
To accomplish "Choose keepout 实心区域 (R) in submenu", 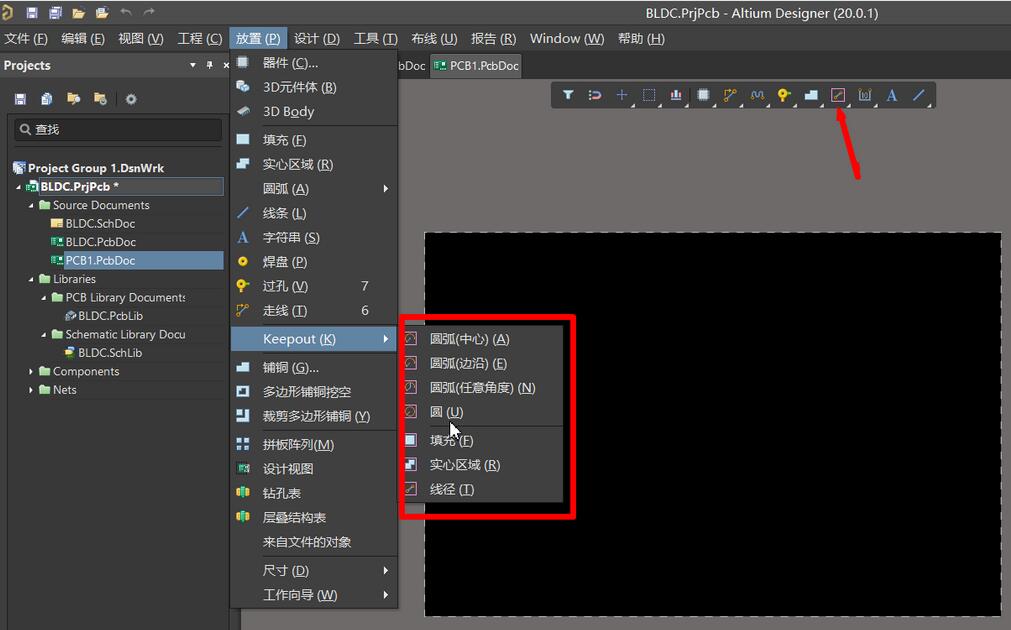I will (482, 466).
